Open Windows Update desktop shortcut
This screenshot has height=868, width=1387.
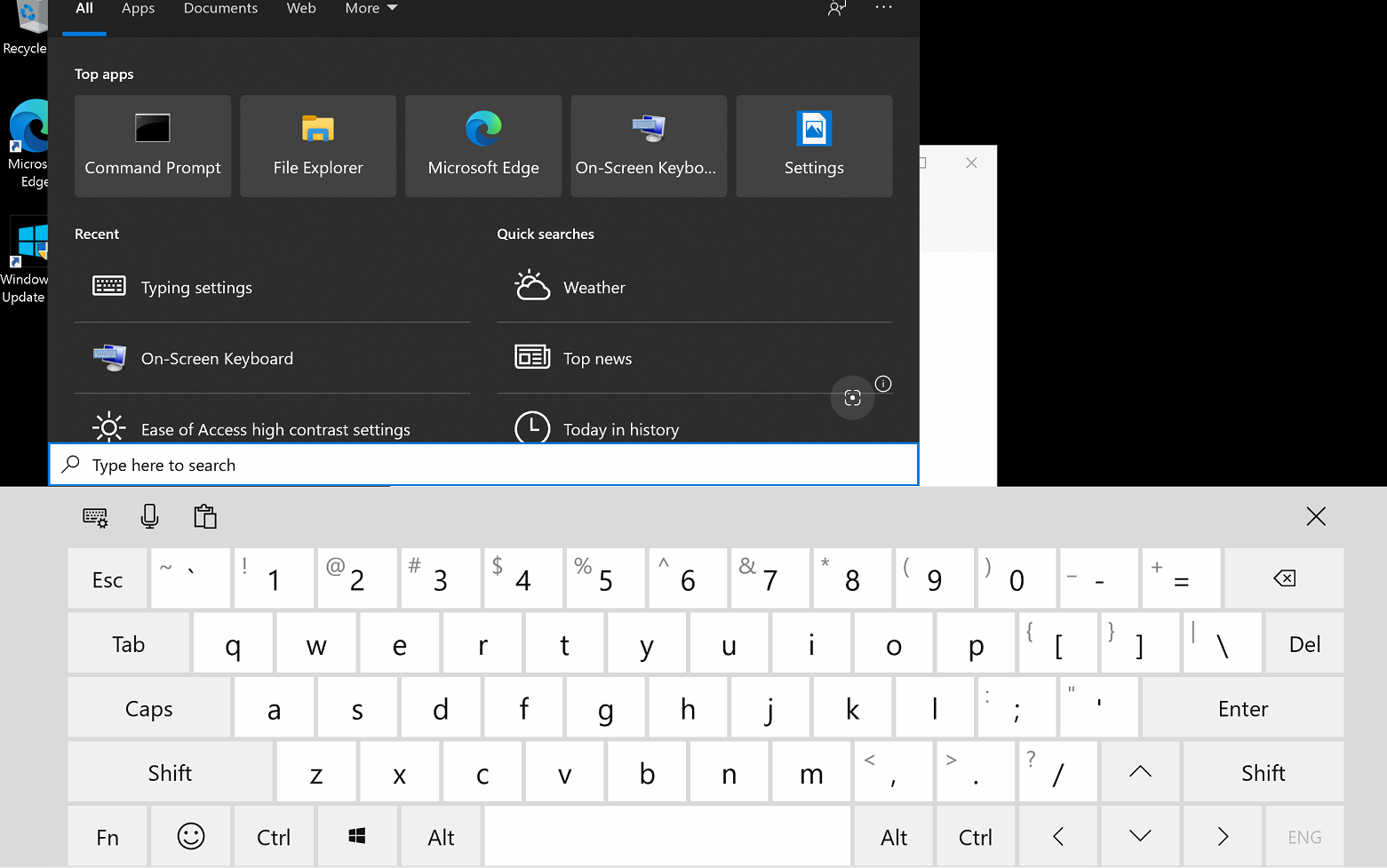point(24,259)
